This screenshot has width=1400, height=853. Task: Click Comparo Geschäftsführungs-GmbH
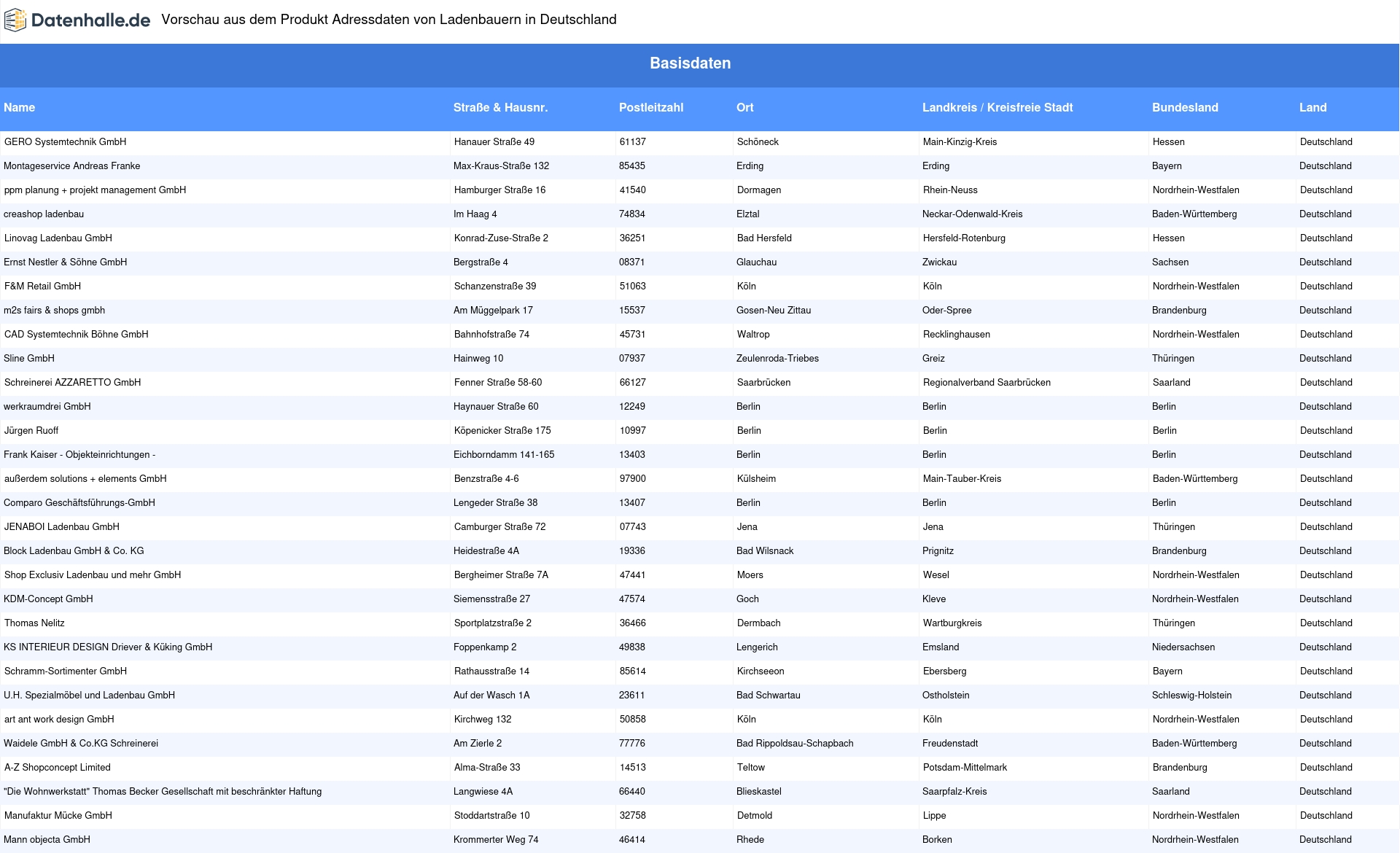tap(79, 502)
